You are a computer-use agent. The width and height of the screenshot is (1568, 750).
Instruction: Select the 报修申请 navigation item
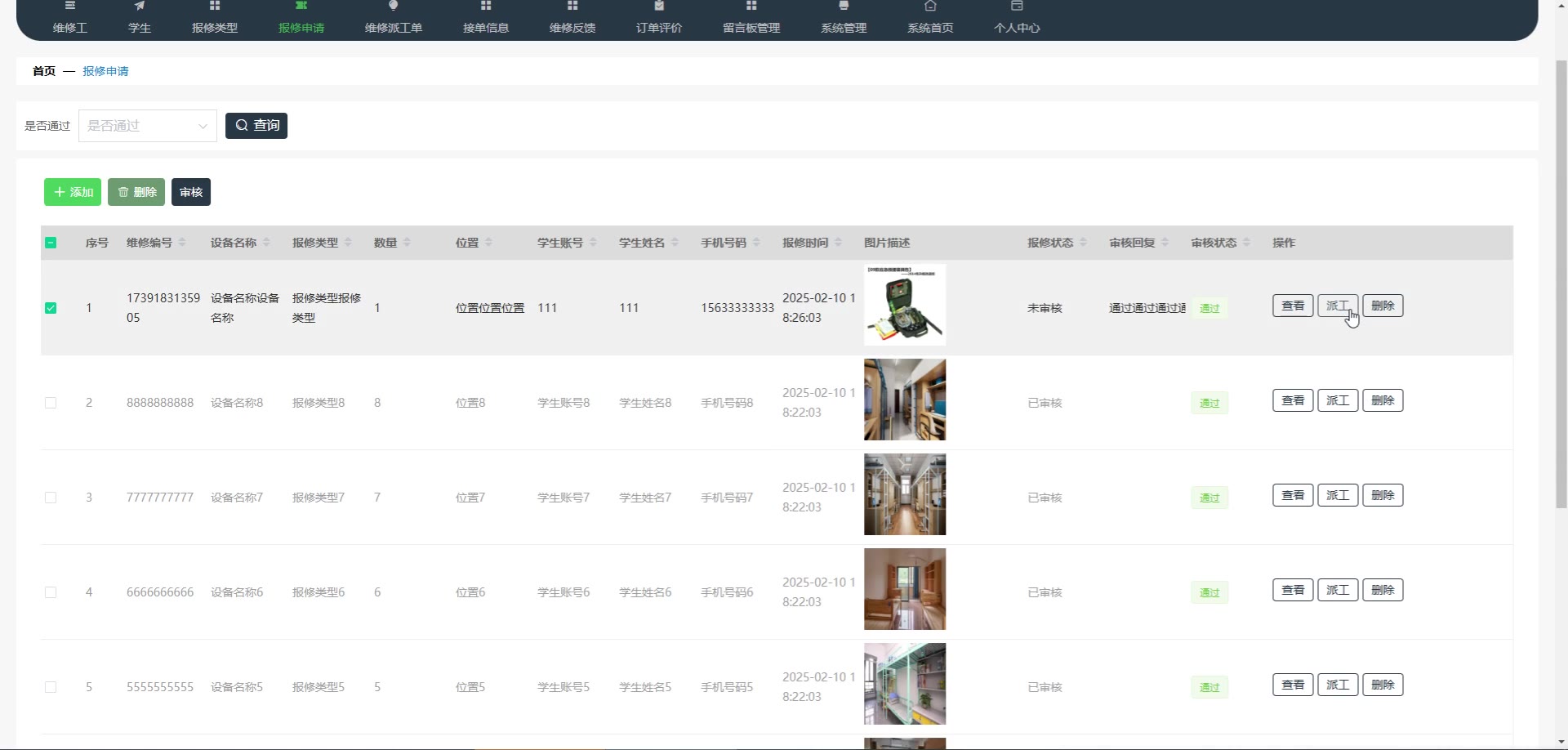301,18
